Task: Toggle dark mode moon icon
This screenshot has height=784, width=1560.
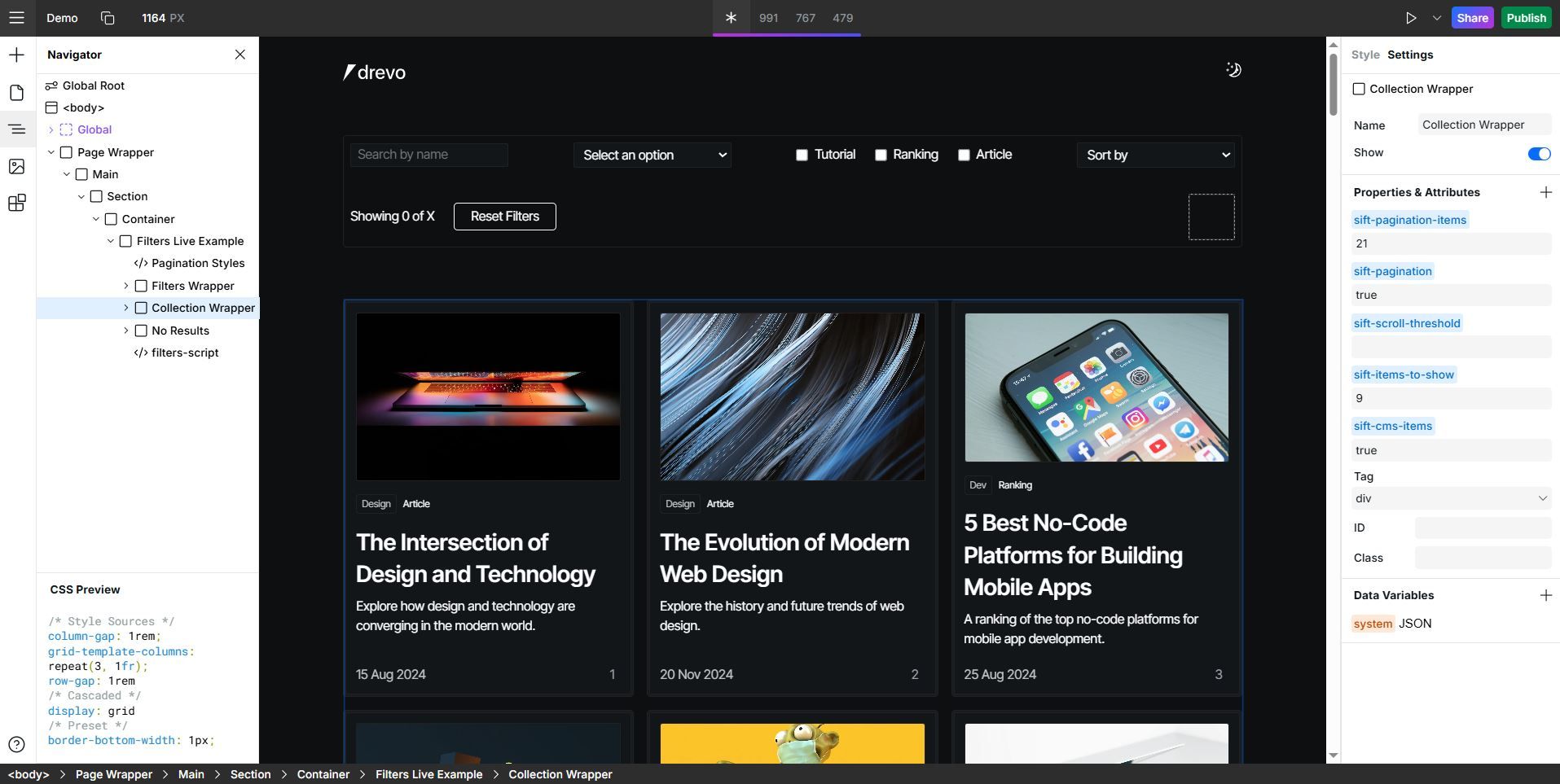Action: (1233, 70)
